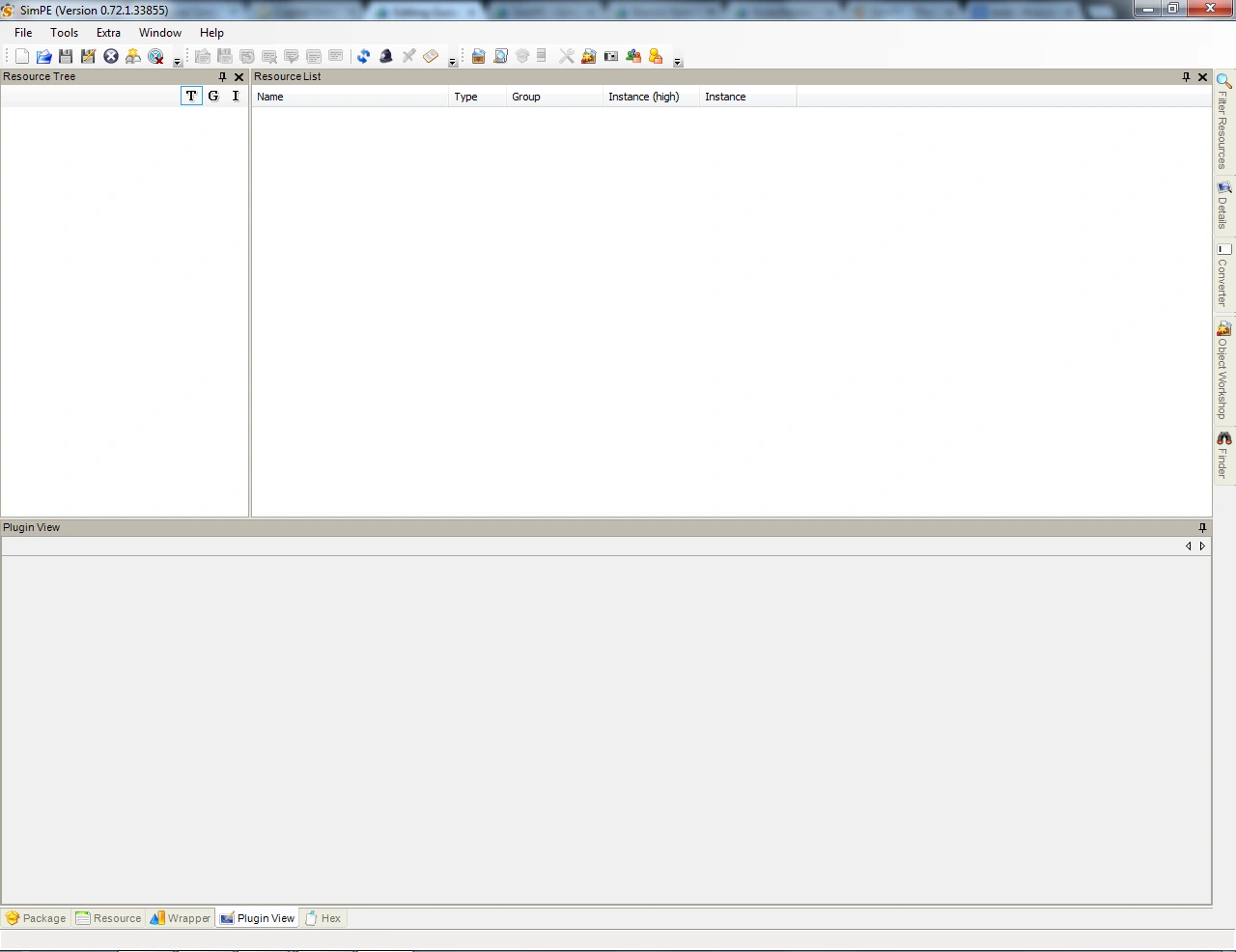This screenshot has width=1236, height=952.
Task: Pin the Plugin View panel
Action: pyautogui.click(x=1202, y=528)
